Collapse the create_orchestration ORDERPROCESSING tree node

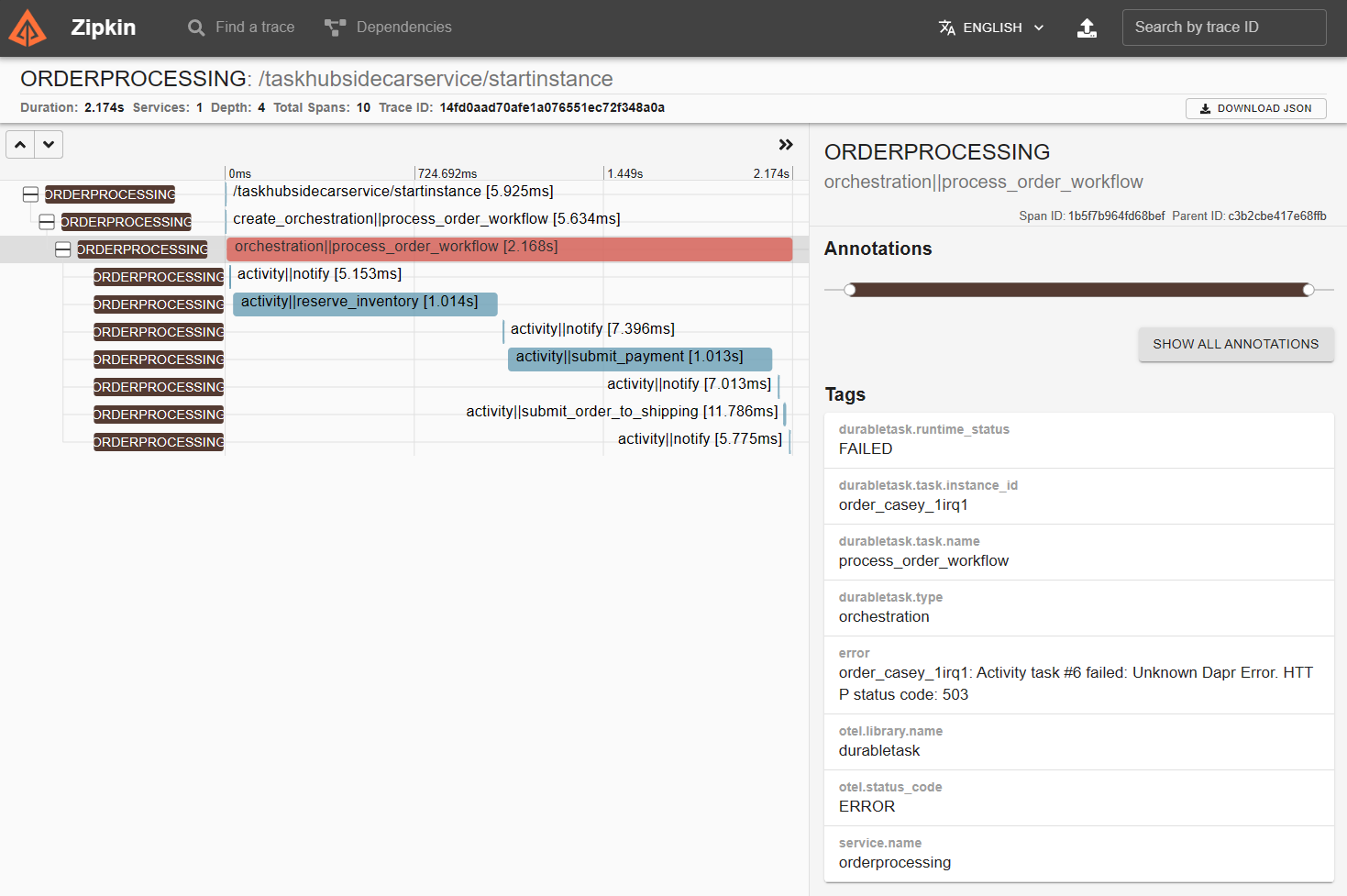(47, 222)
